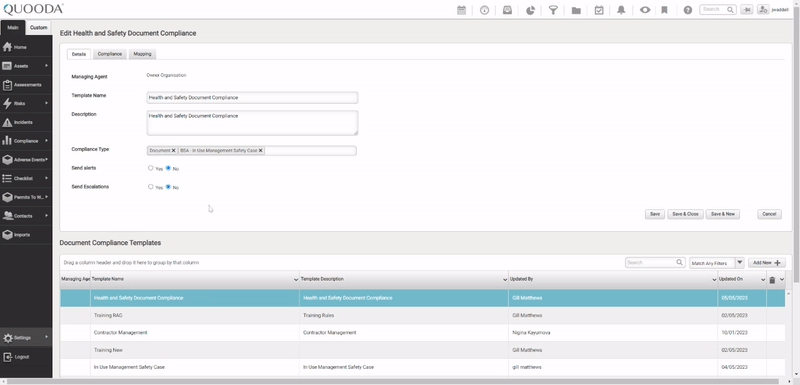Click the QUOODA logo

click(33, 9)
